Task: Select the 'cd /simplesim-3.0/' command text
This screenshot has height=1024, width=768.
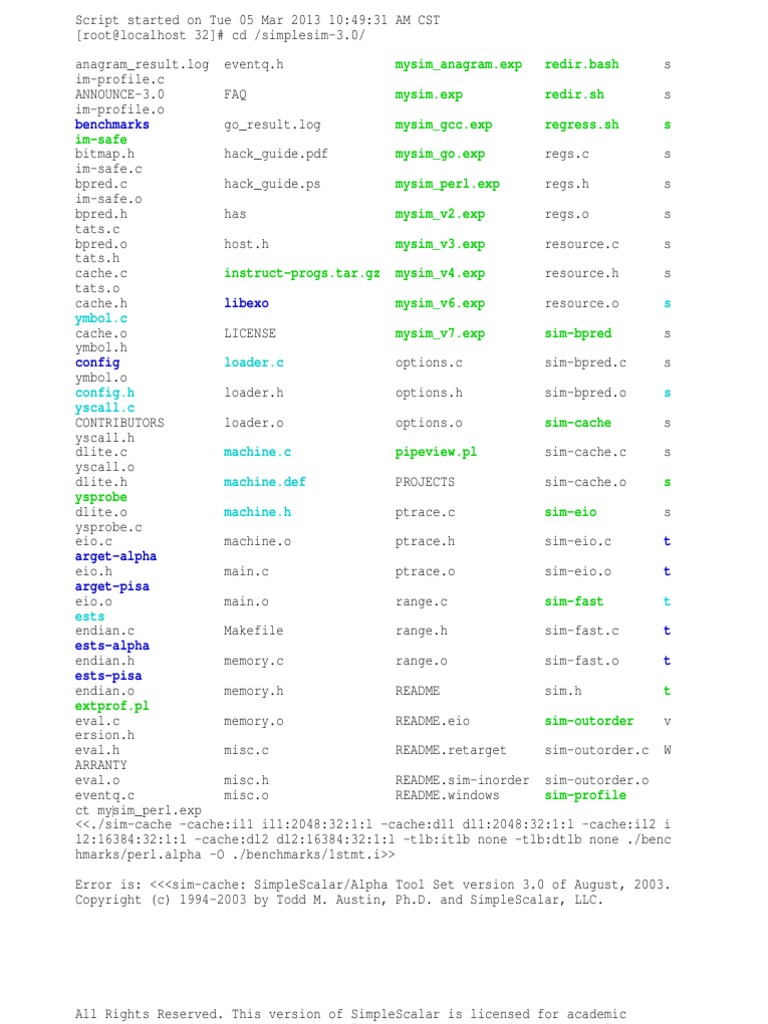Action: 298,35
